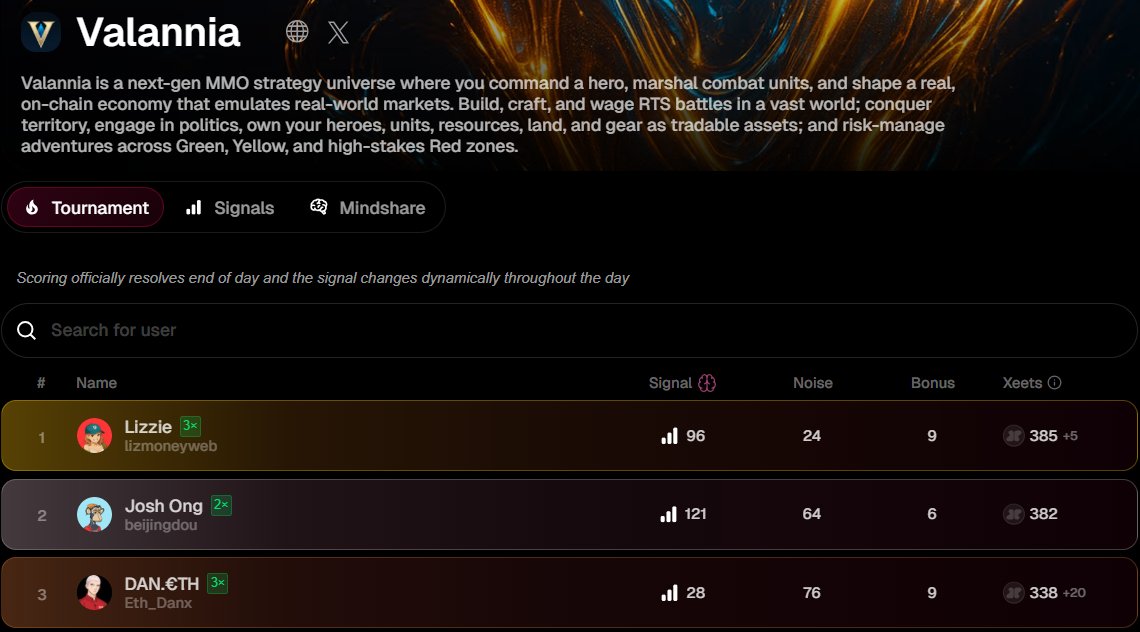Switch to the Mindshare tab
Screen dimensions: 1140x632
368,208
